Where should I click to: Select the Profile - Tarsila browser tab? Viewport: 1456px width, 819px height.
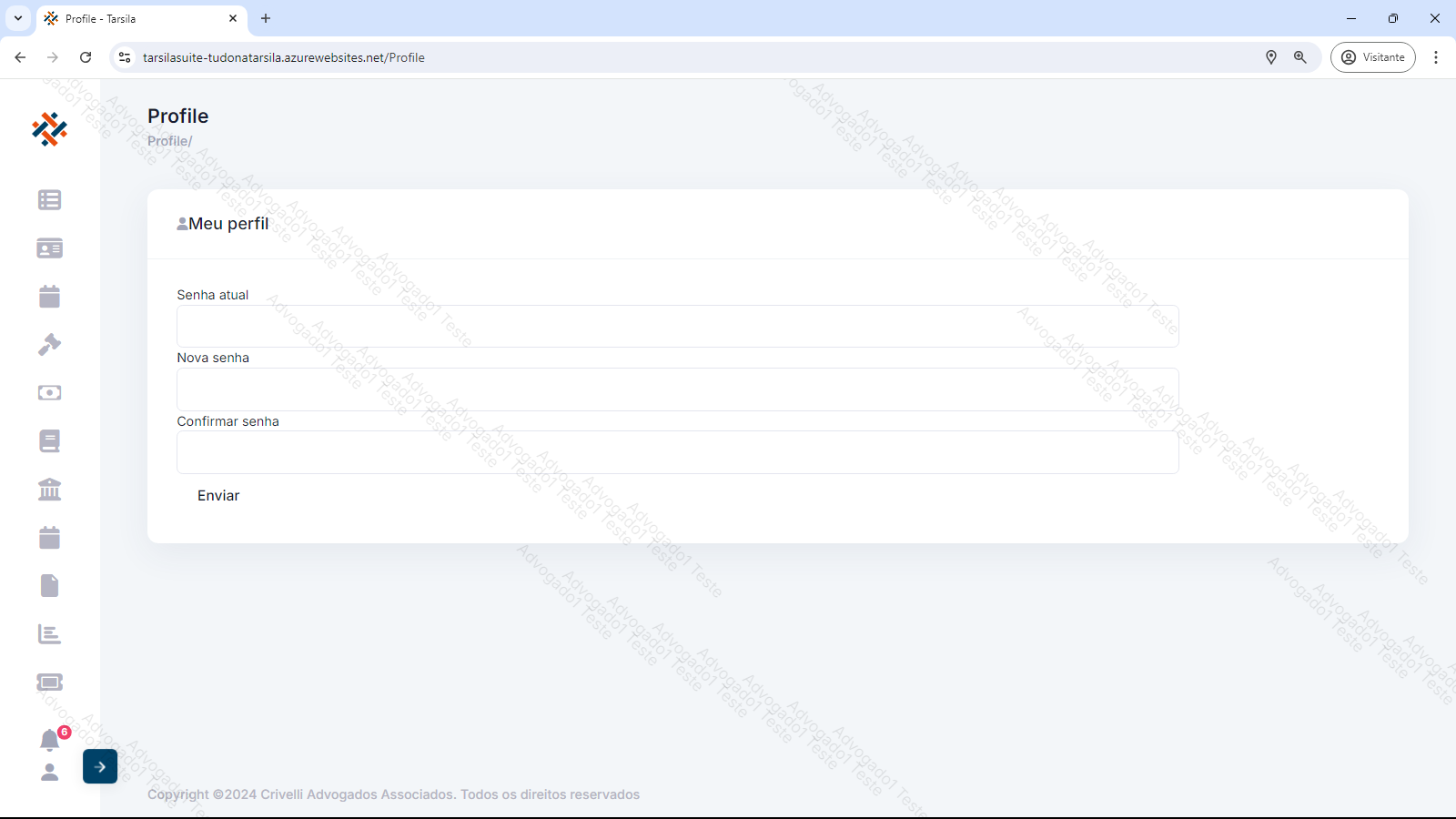136,18
